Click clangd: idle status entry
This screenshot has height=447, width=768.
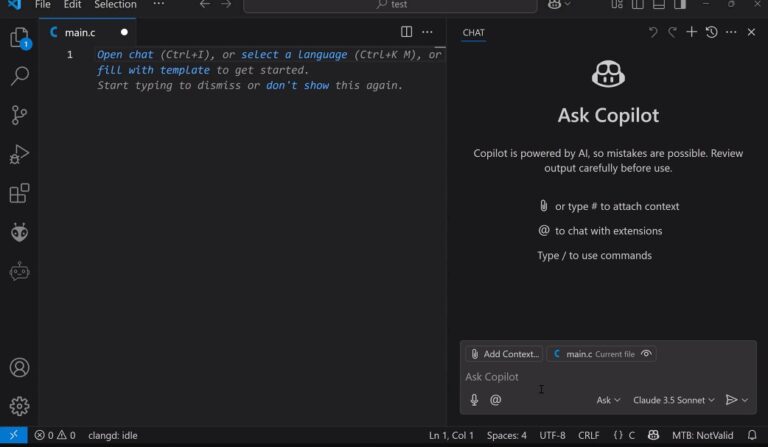[x=113, y=435]
